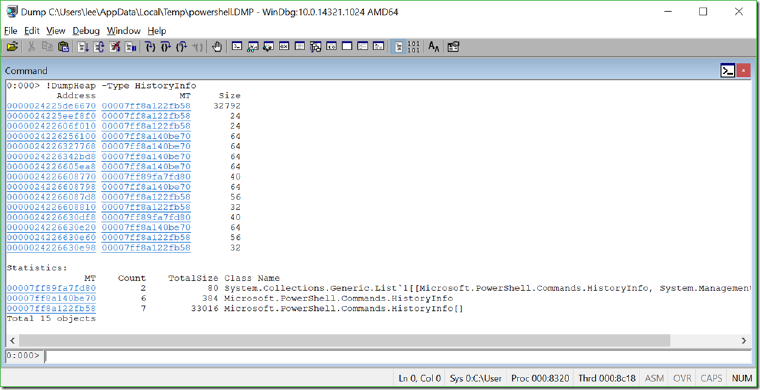Open the View menu
The width and height of the screenshot is (760, 390).
click(56, 31)
